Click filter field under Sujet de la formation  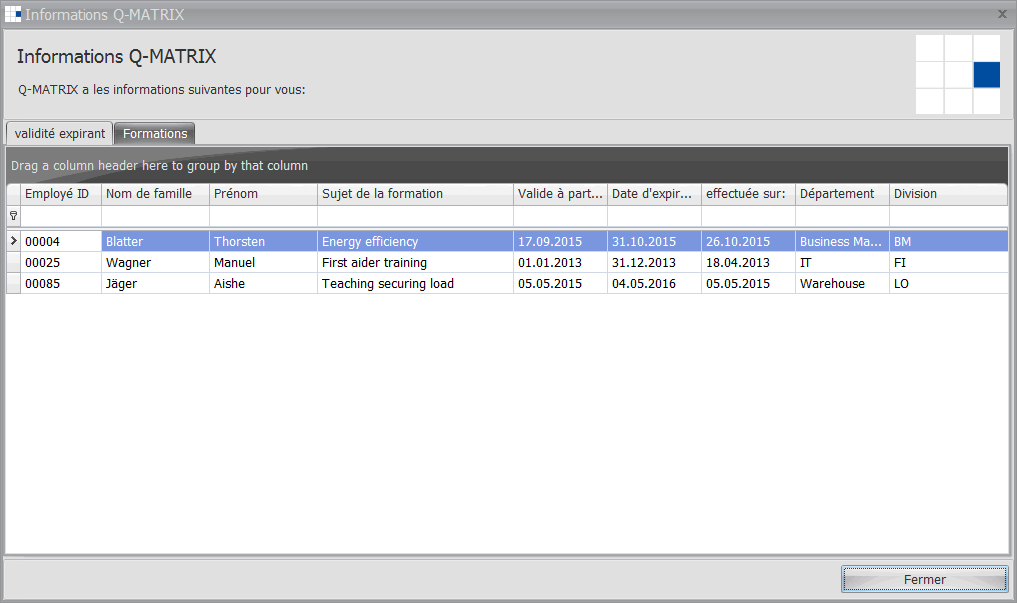(415, 216)
